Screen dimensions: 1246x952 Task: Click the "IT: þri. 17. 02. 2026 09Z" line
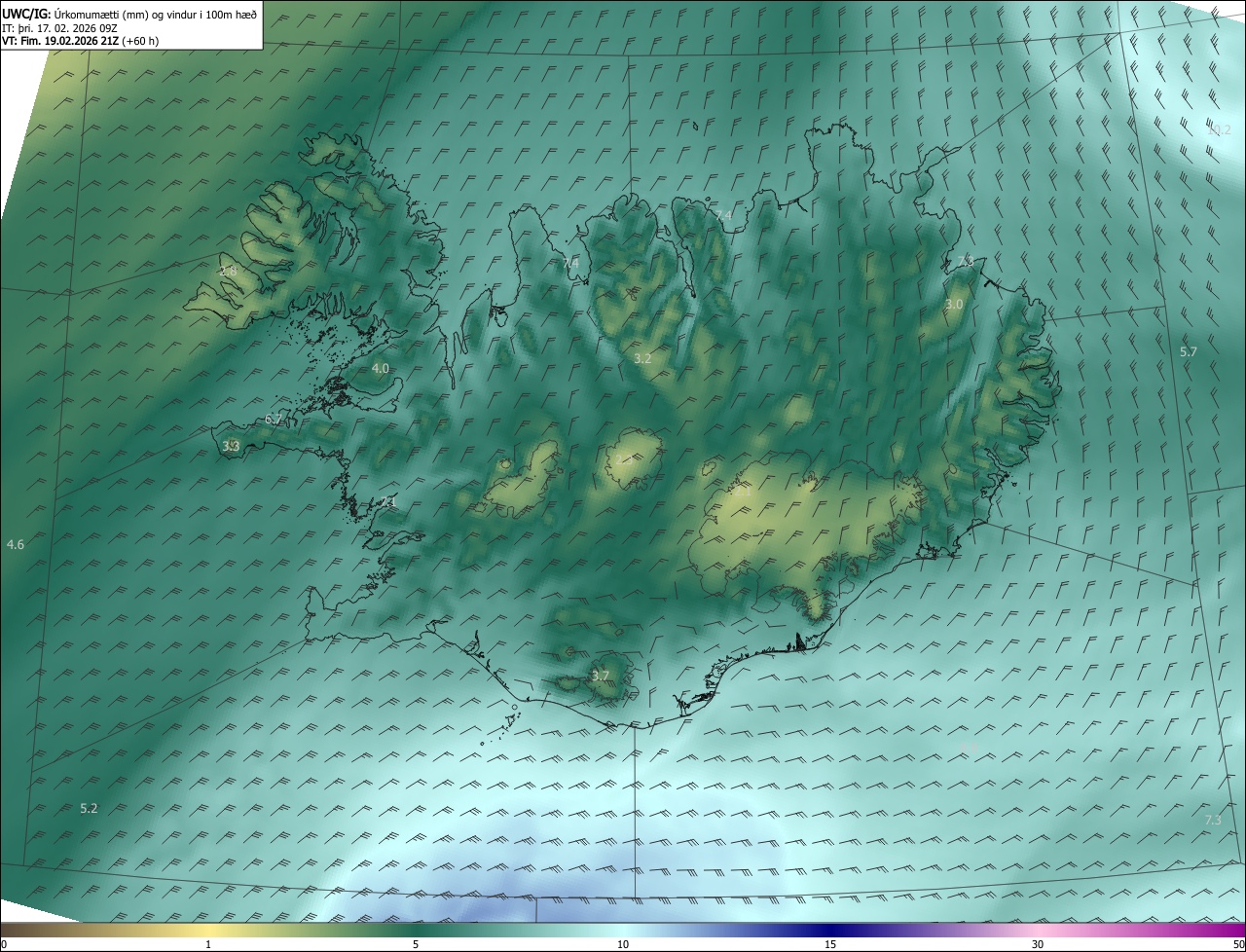(x=59, y=28)
